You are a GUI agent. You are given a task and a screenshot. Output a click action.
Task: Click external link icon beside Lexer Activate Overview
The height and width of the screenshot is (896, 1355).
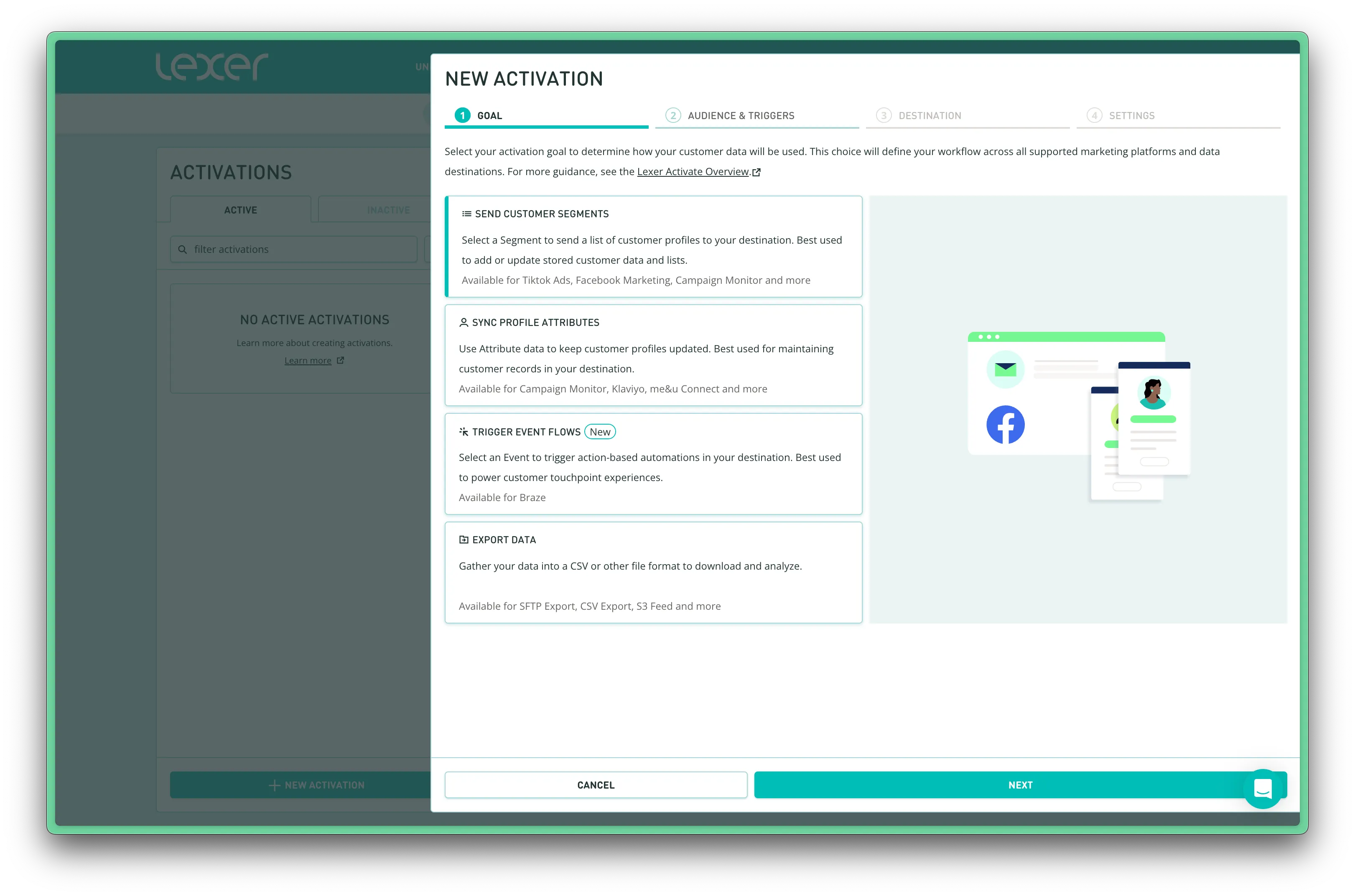(x=756, y=172)
